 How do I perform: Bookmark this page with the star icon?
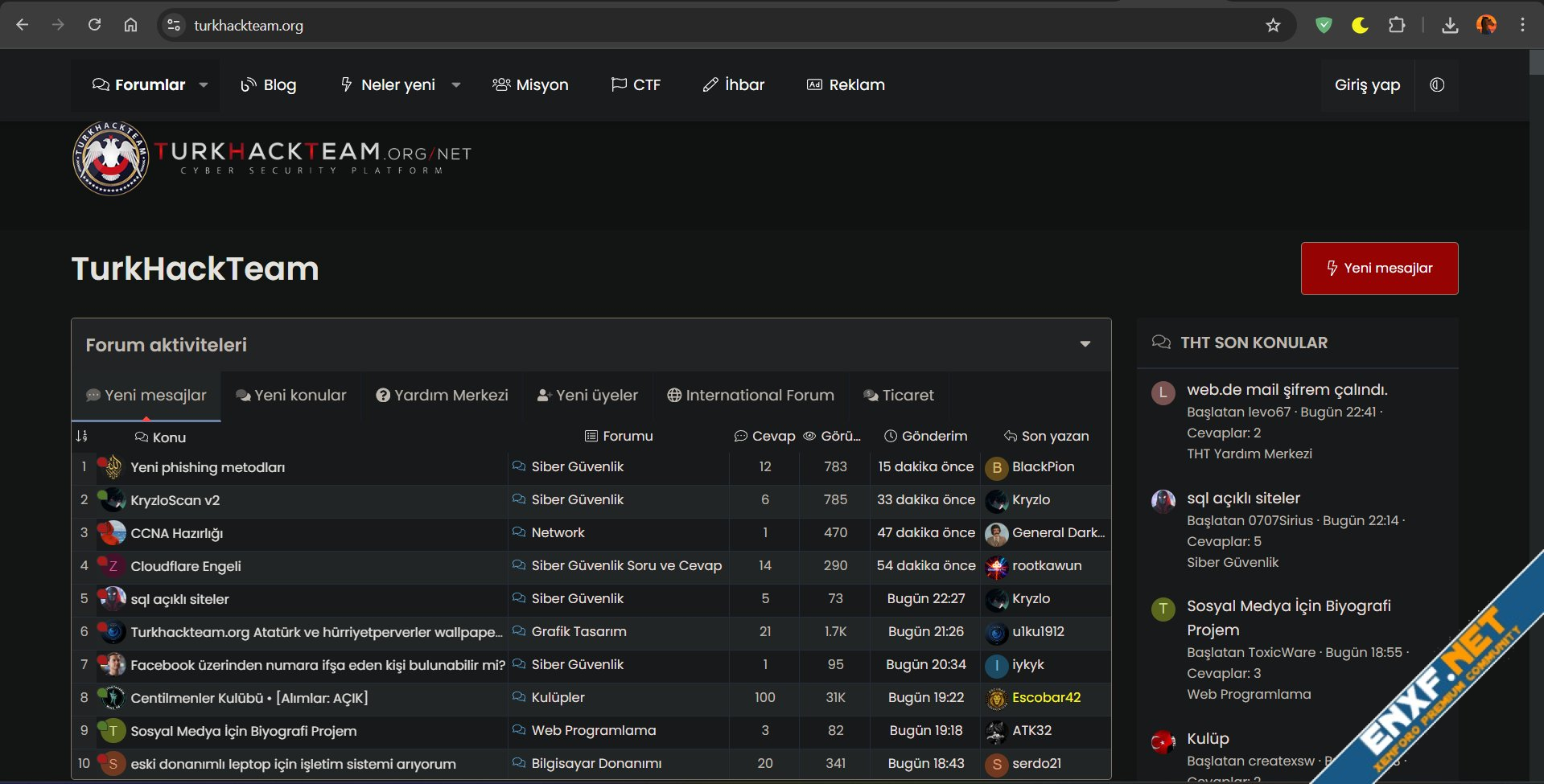pyautogui.click(x=1273, y=25)
